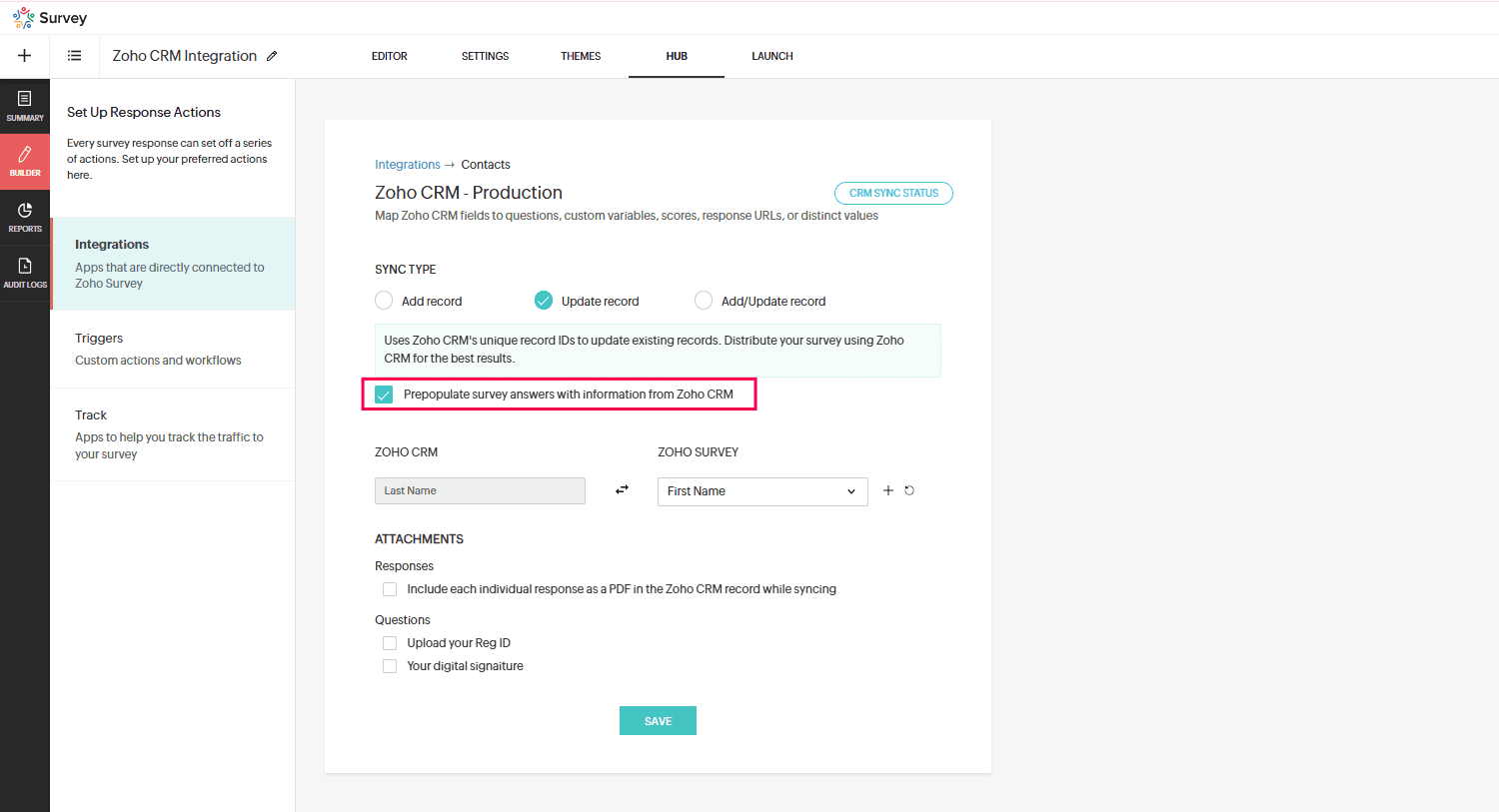1499x812 pixels.
Task: Click the Zoho CRM Integration survey title
Action: point(185,56)
